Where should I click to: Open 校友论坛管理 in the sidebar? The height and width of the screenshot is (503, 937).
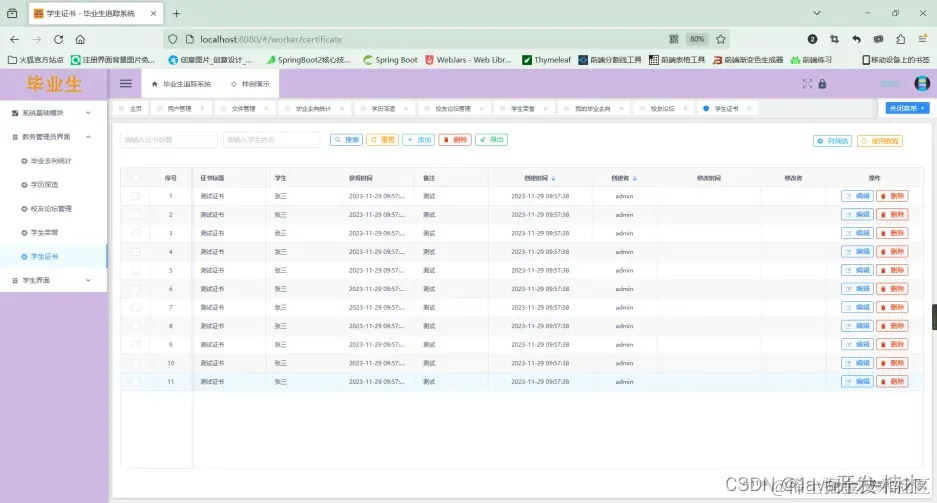(51, 208)
